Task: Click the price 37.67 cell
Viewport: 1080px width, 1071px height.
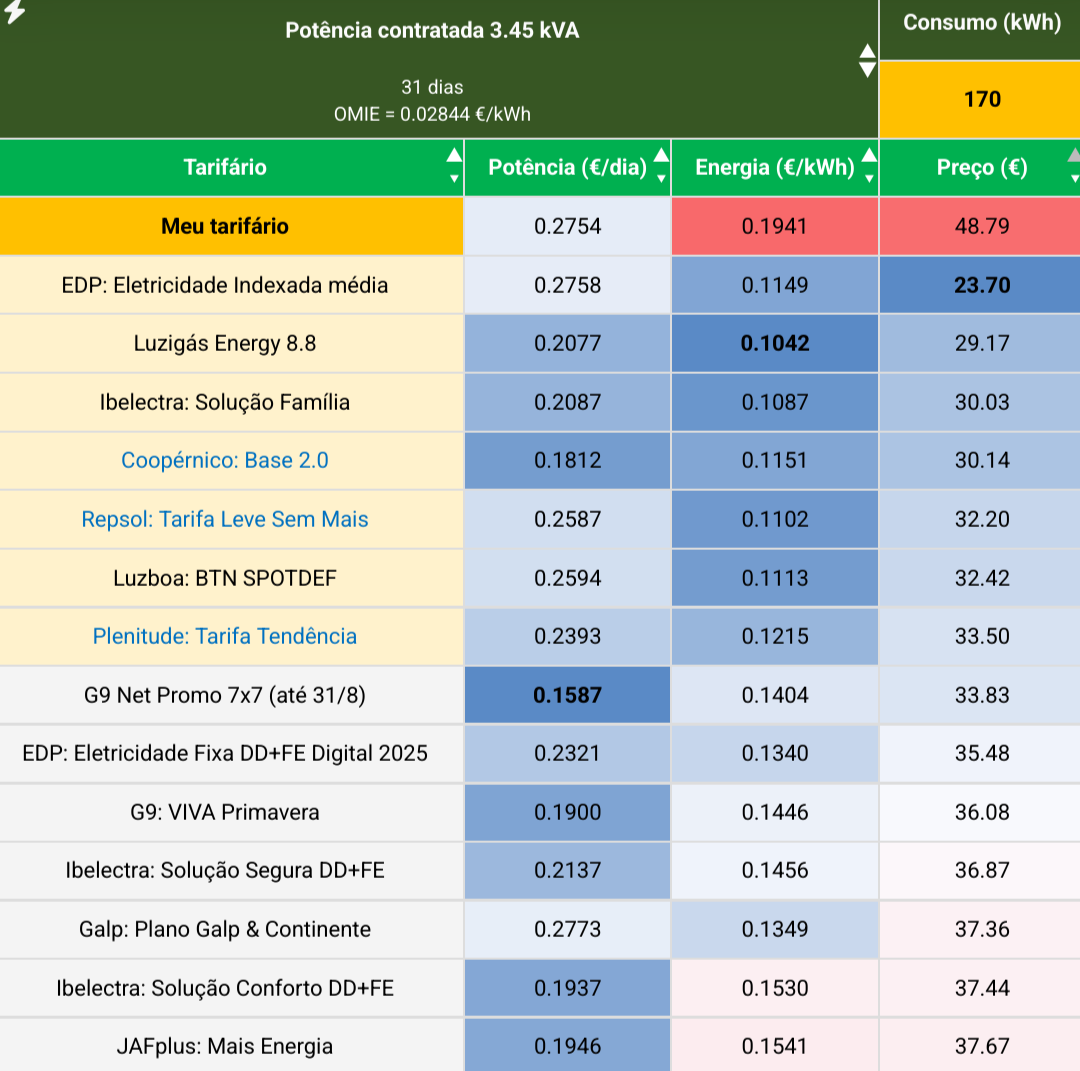Action: click(982, 1046)
